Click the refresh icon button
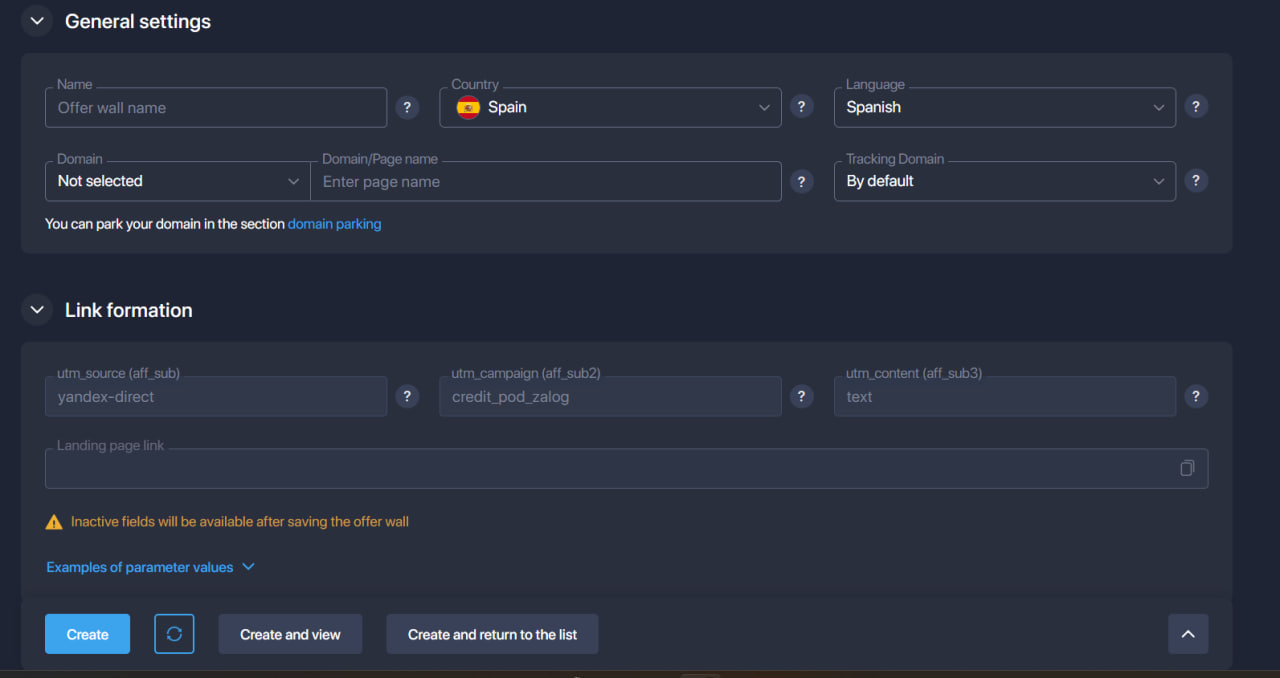Image resolution: width=1280 pixels, height=678 pixels. click(x=174, y=634)
